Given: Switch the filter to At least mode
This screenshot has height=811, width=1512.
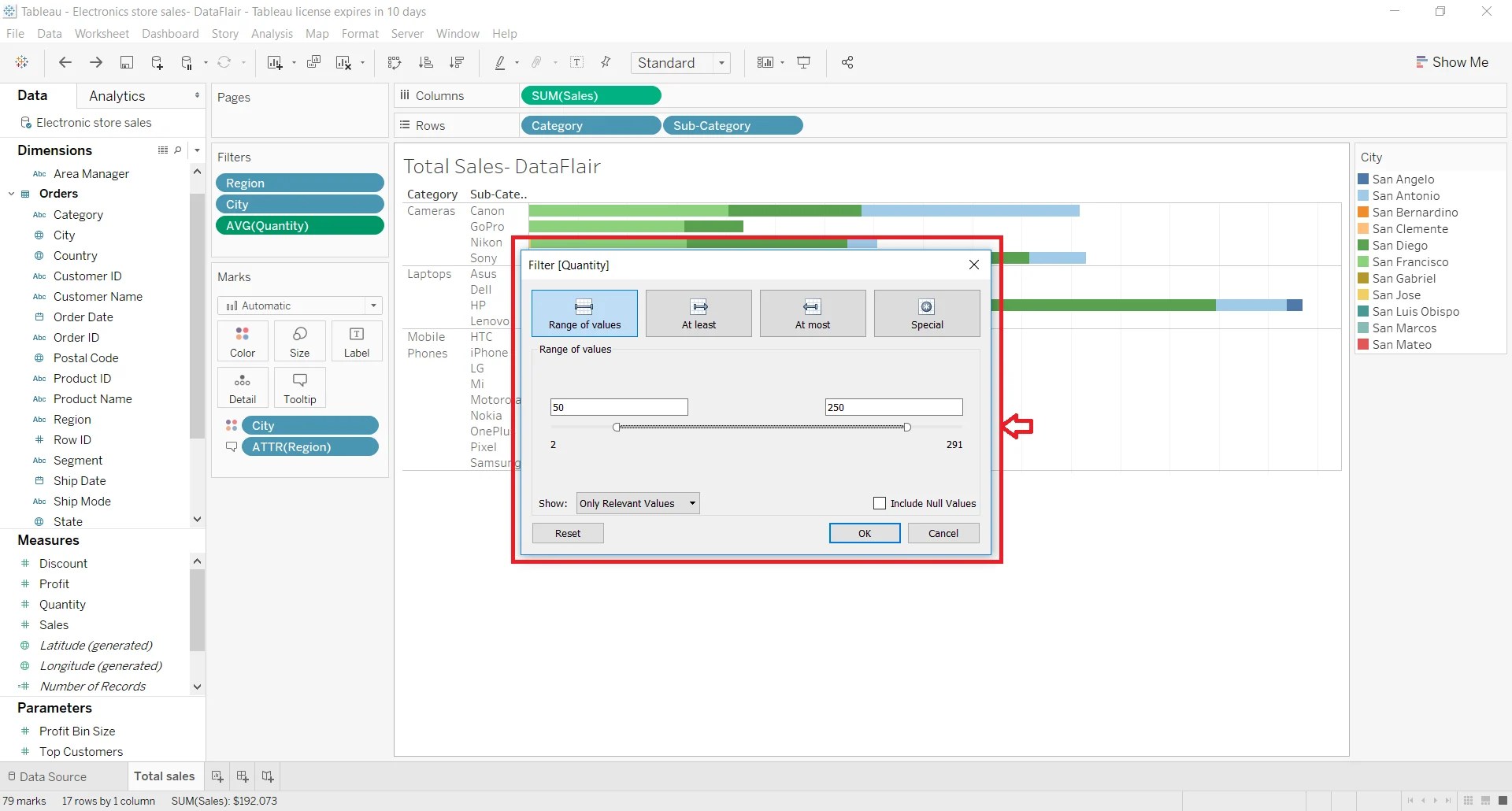Looking at the screenshot, I should tap(699, 313).
